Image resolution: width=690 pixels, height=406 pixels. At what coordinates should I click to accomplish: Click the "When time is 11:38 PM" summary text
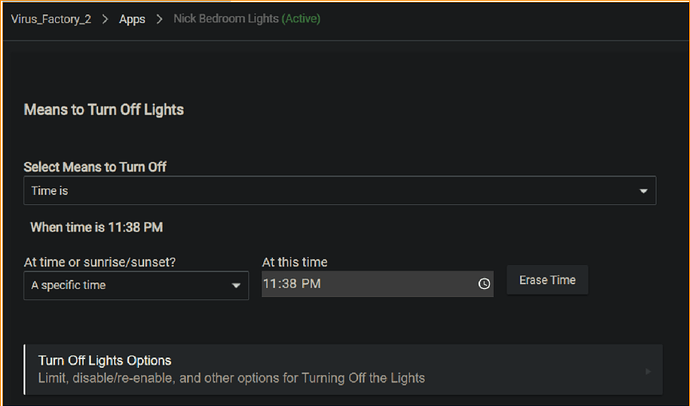click(96, 227)
